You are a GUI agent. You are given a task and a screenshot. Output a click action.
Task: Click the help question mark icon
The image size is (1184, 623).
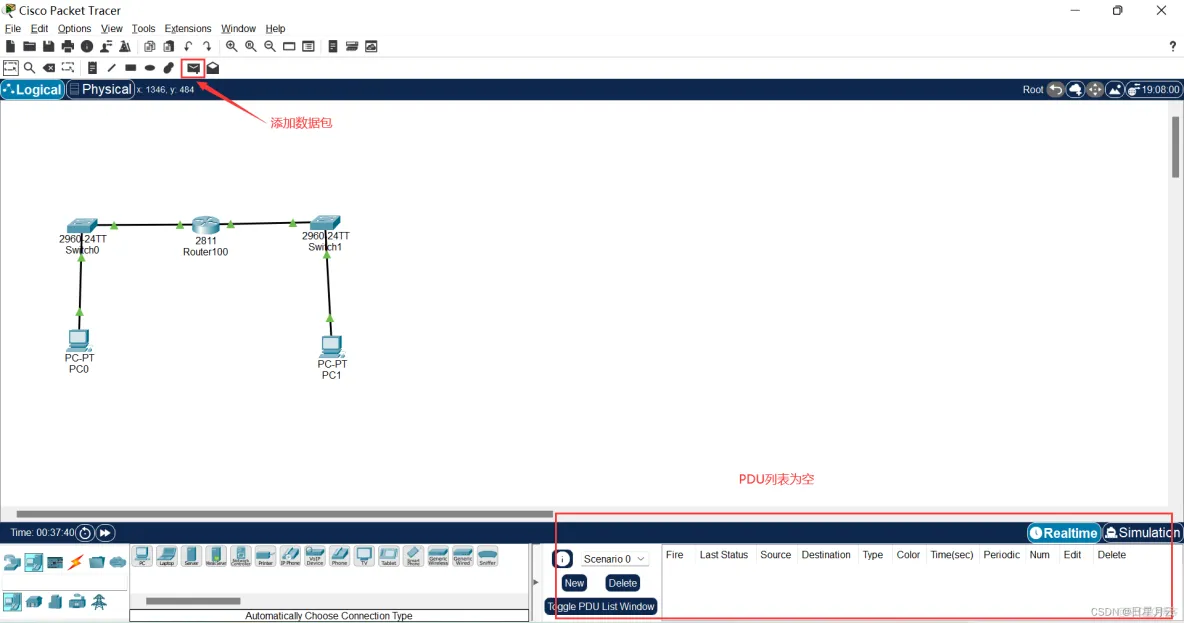point(1173,47)
